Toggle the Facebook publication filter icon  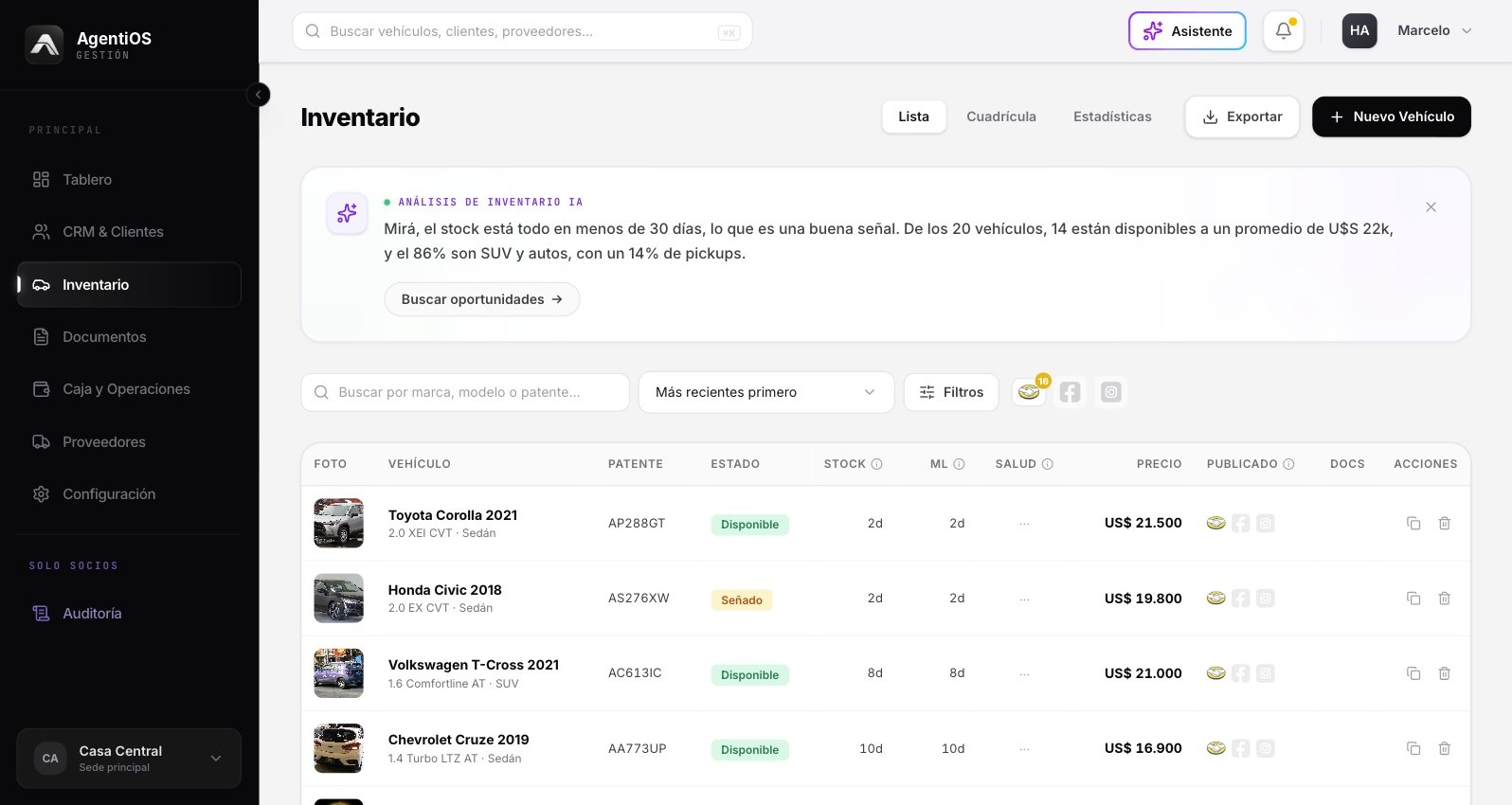(x=1071, y=392)
